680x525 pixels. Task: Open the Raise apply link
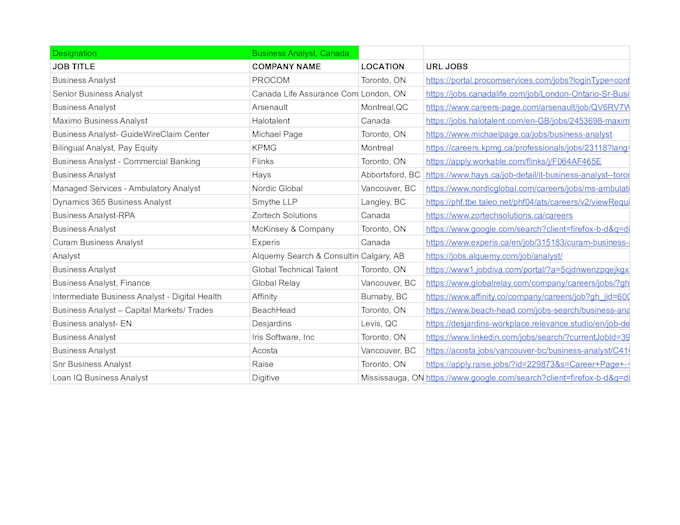coord(527,364)
